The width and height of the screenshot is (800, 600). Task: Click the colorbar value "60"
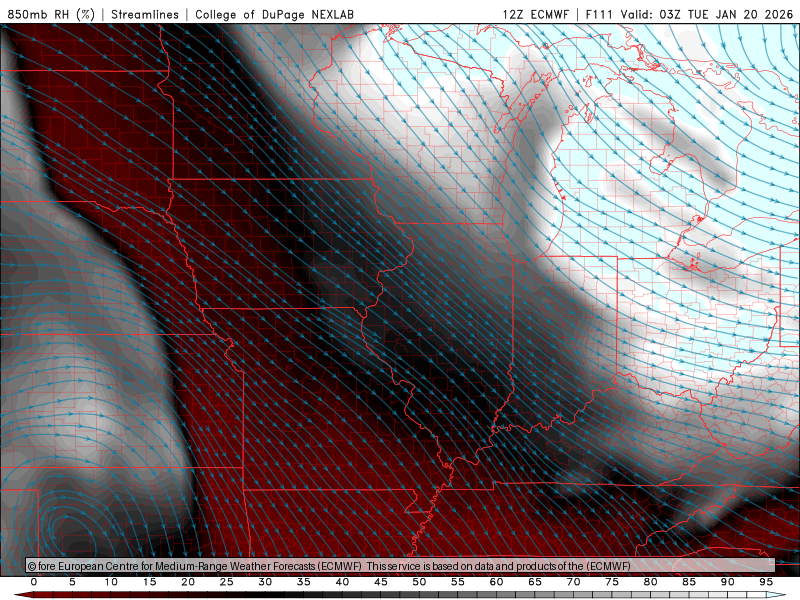pyautogui.click(x=496, y=582)
